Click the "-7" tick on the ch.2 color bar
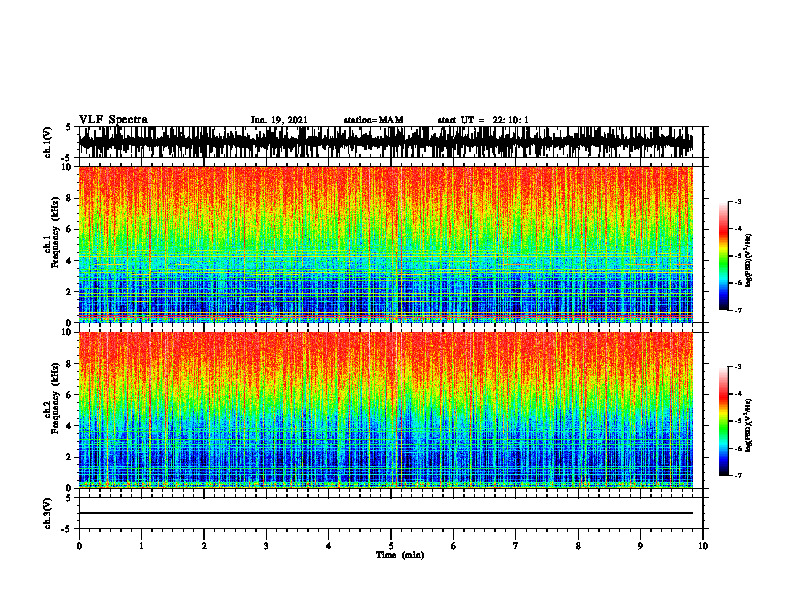Image resolution: width=792 pixels, height=612 pixels. pos(738,475)
